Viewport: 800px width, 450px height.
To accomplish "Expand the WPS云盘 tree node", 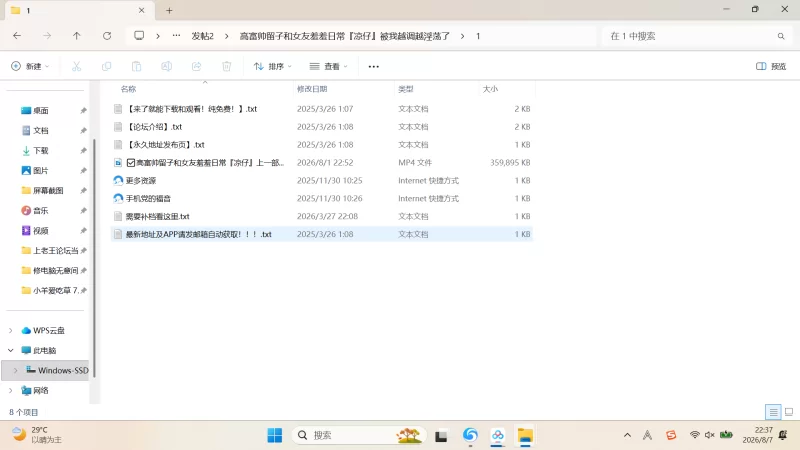I will (11, 331).
